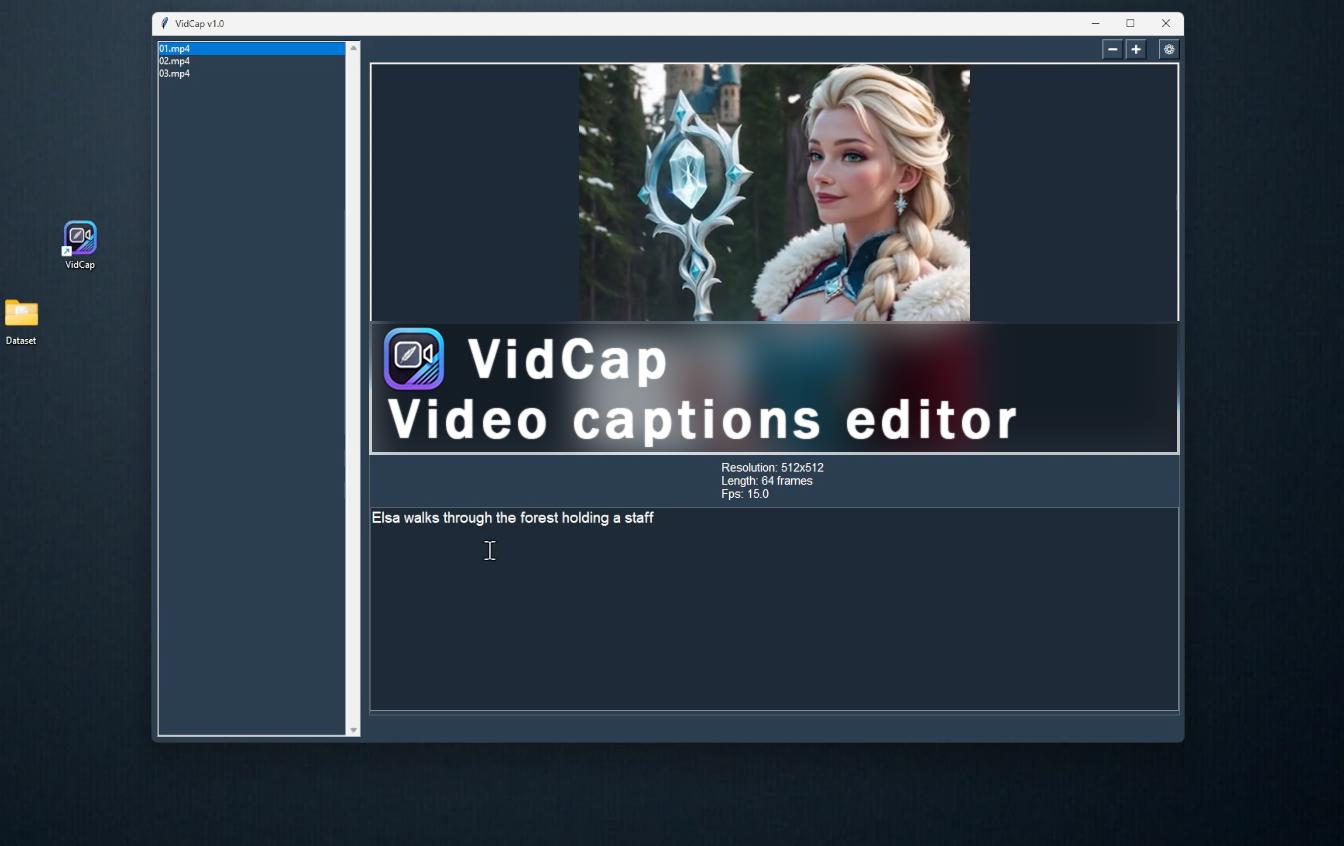Click the 'Fps: 15.0' text

click(745, 494)
